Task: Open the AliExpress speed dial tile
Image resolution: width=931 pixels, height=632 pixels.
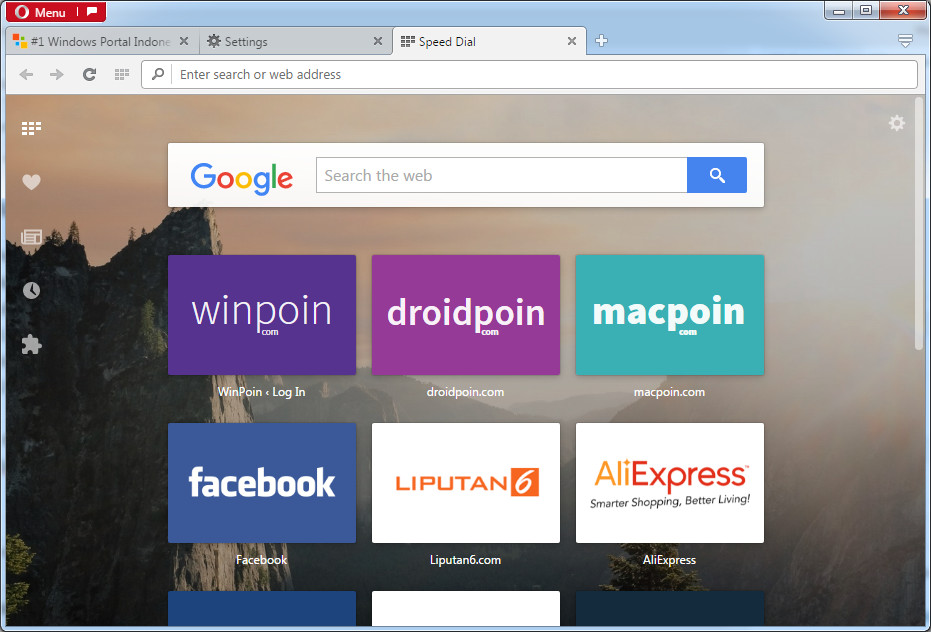Action: coord(670,483)
